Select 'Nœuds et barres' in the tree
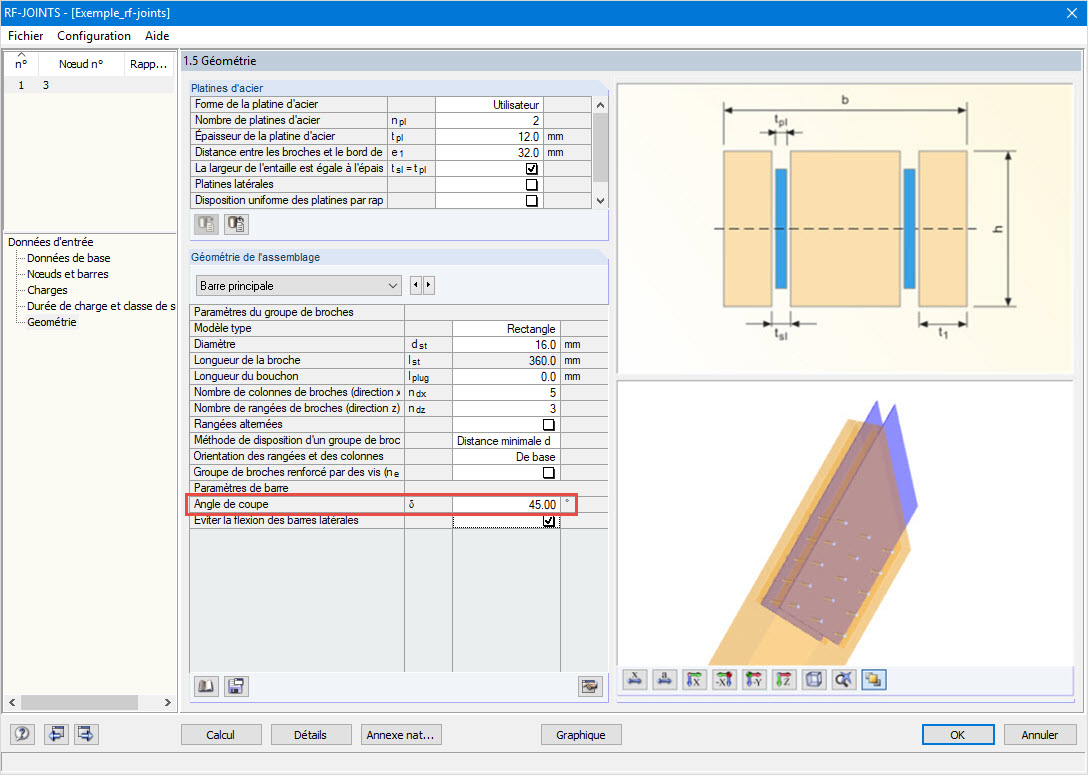The width and height of the screenshot is (1088, 775). point(67,274)
